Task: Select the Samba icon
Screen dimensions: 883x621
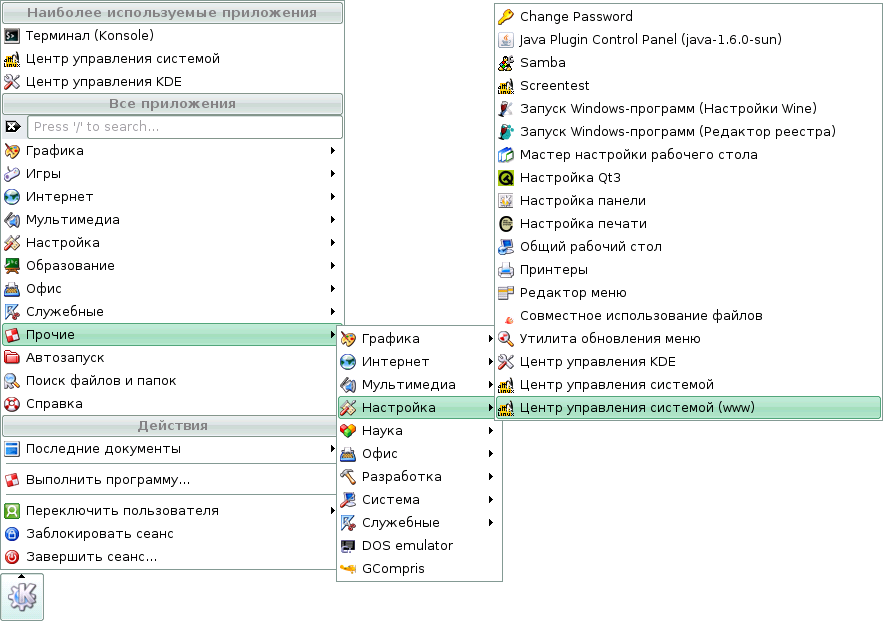Action: pyautogui.click(x=504, y=62)
